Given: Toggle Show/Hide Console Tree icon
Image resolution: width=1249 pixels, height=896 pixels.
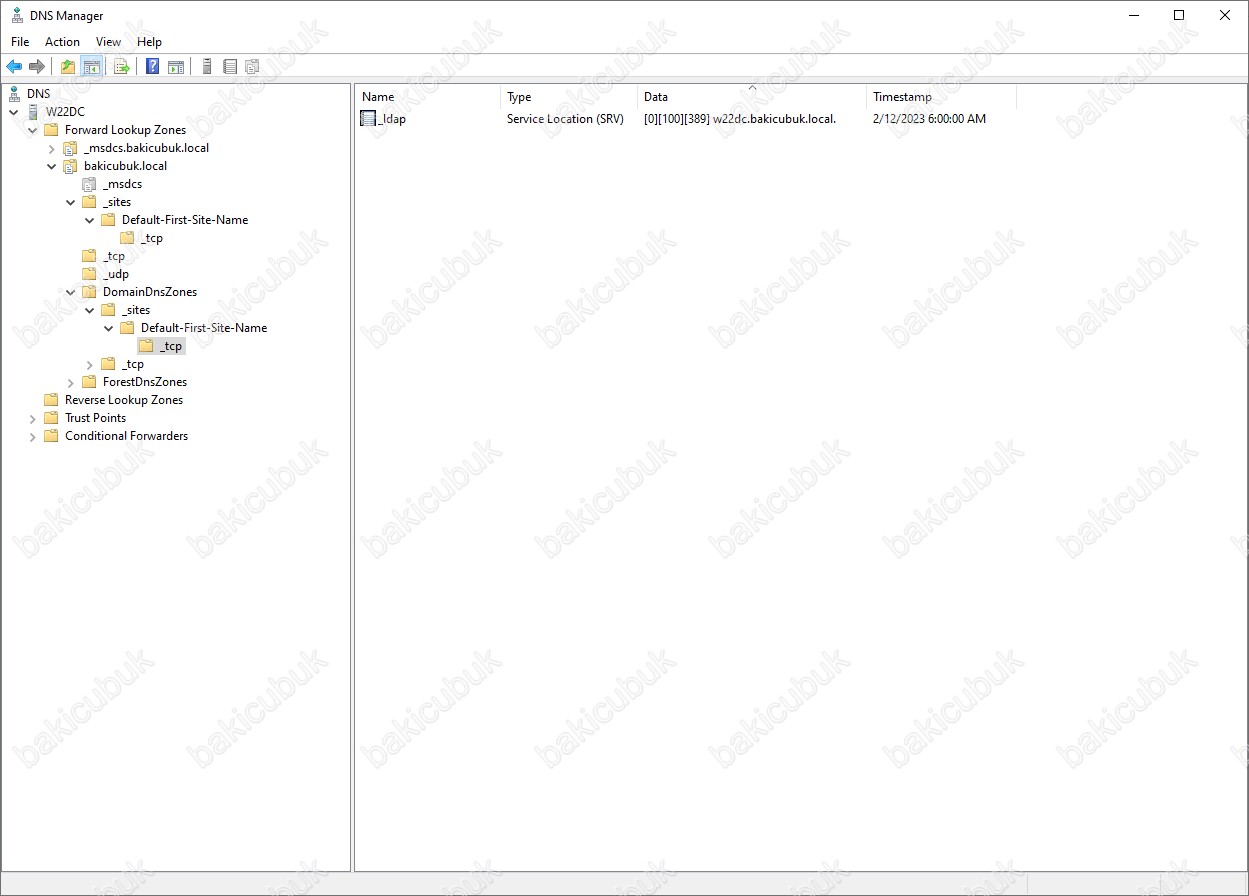Looking at the screenshot, I should 91,67.
